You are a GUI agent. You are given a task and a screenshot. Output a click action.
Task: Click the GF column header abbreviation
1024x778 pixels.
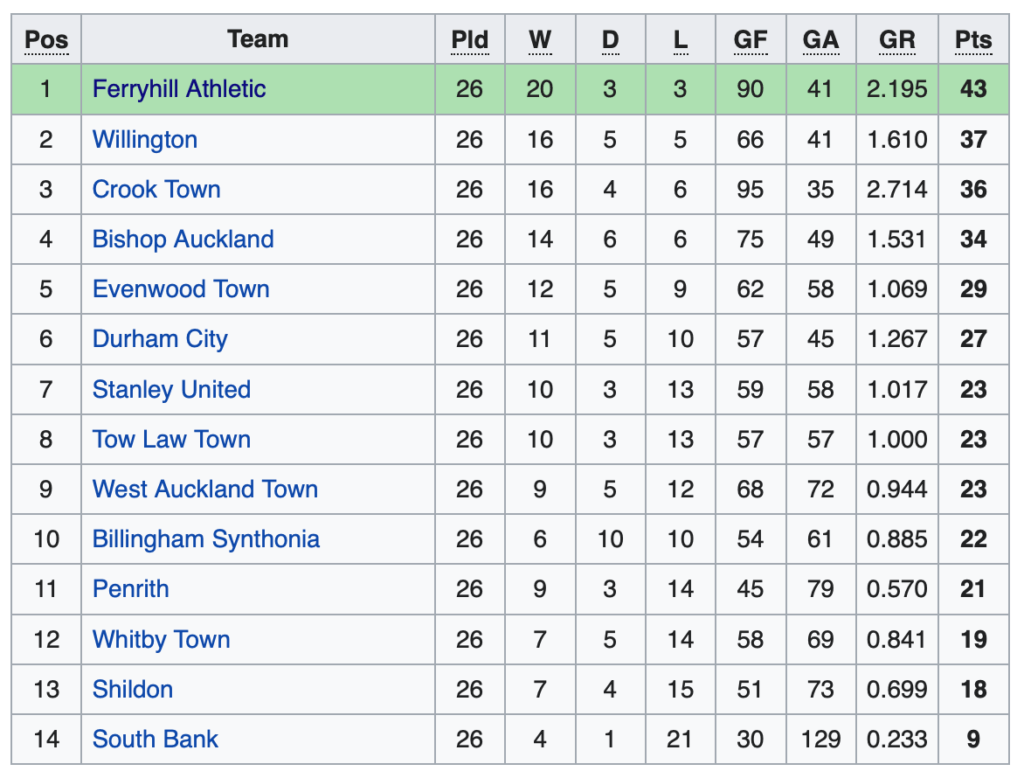coord(750,40)
